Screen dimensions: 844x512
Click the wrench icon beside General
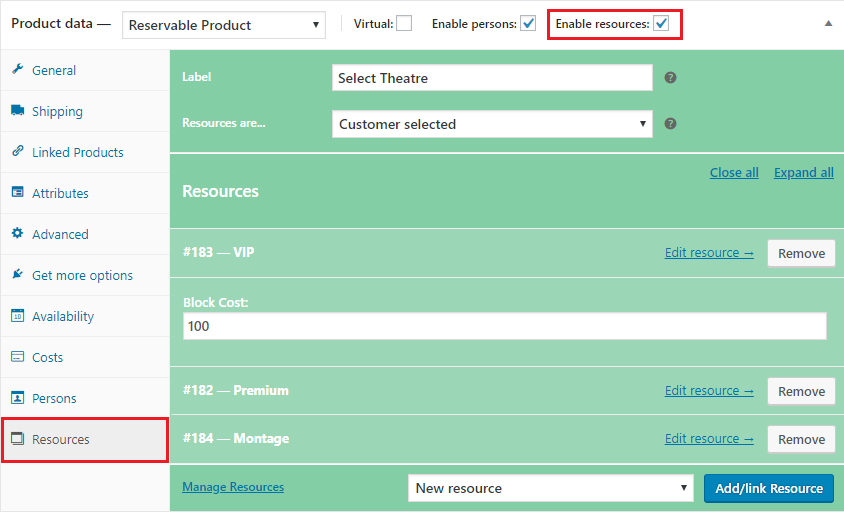pos(17,70)
